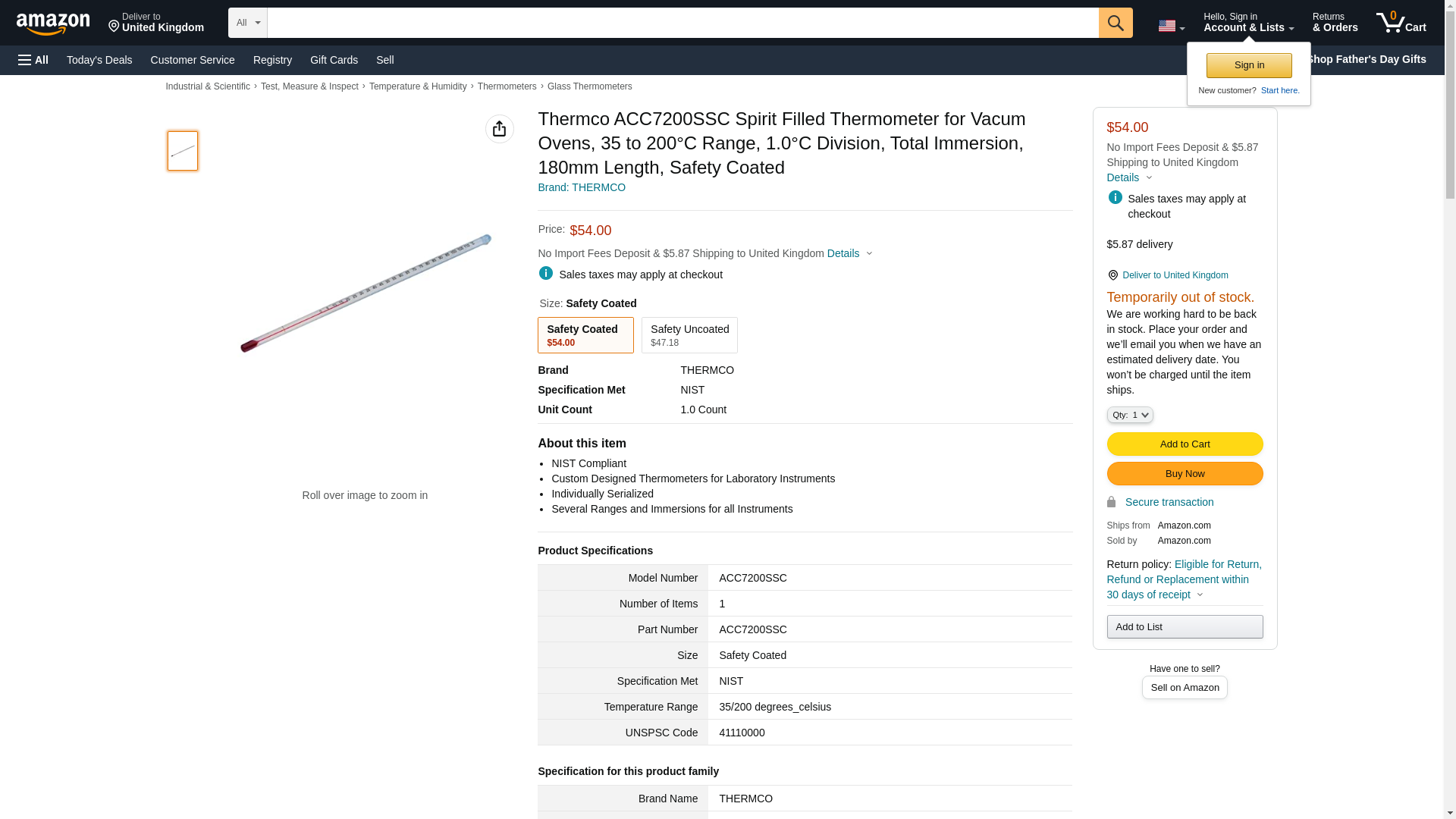The image size is (1456, 819).
Task: Click the Brand: THERMCO link
Action: click(x=581, y=187)
